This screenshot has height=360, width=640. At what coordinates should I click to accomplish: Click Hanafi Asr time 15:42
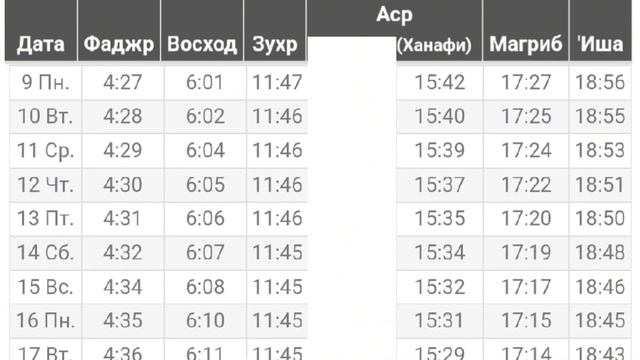point(440,82)
